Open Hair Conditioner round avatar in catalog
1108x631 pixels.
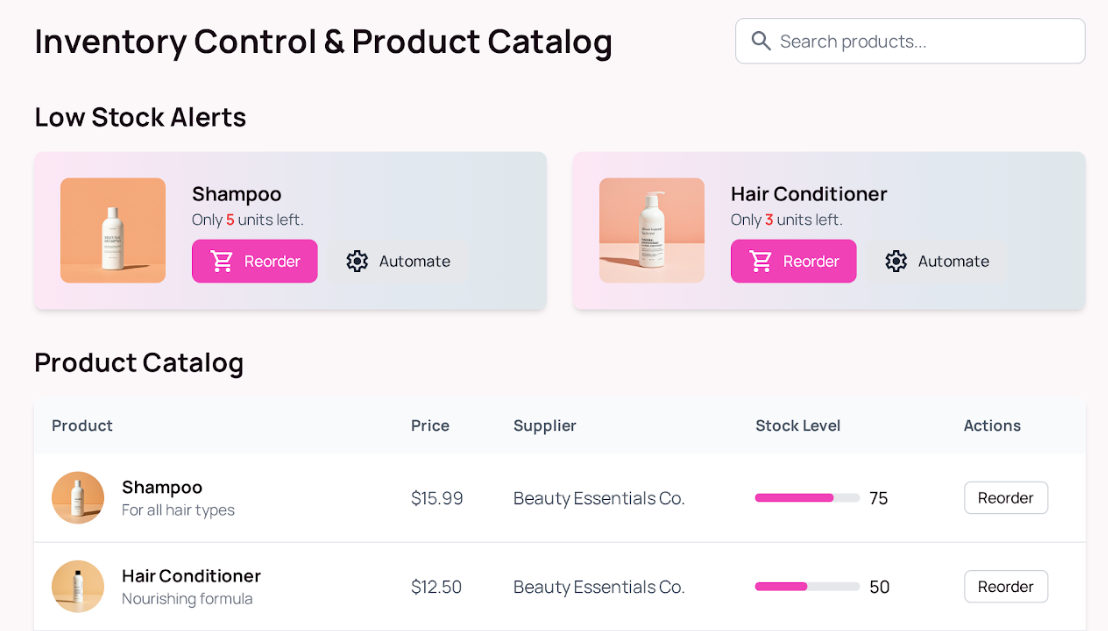(78, 586)
